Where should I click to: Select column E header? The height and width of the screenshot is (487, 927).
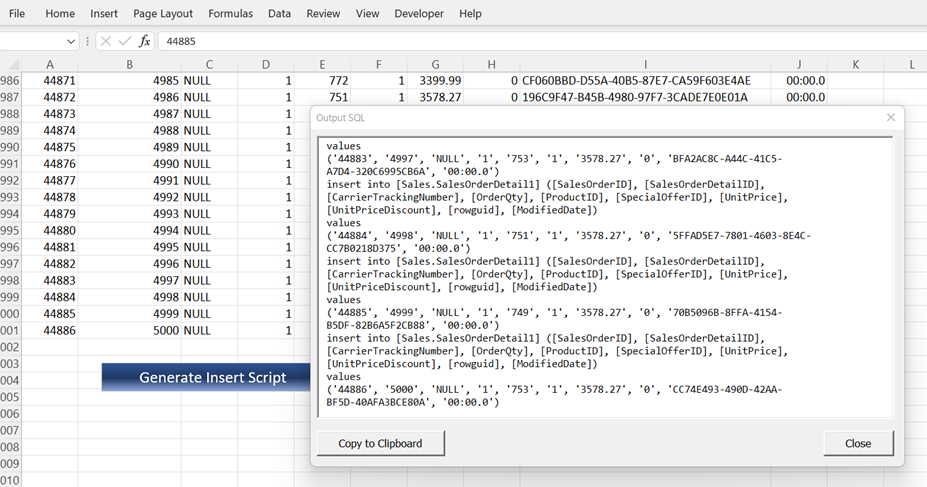click(322, 64)
